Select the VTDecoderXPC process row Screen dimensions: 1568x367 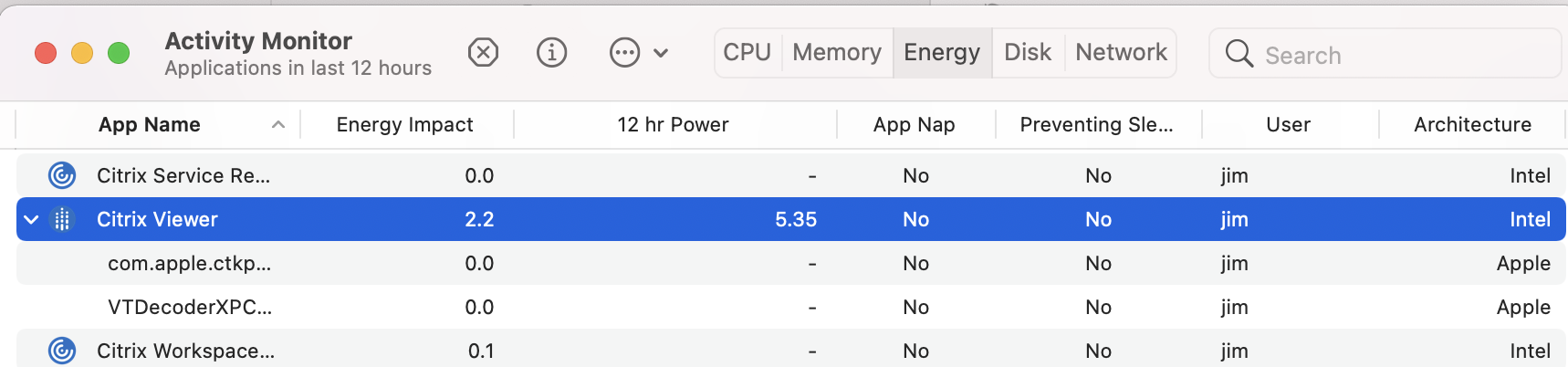coord(190,307)
